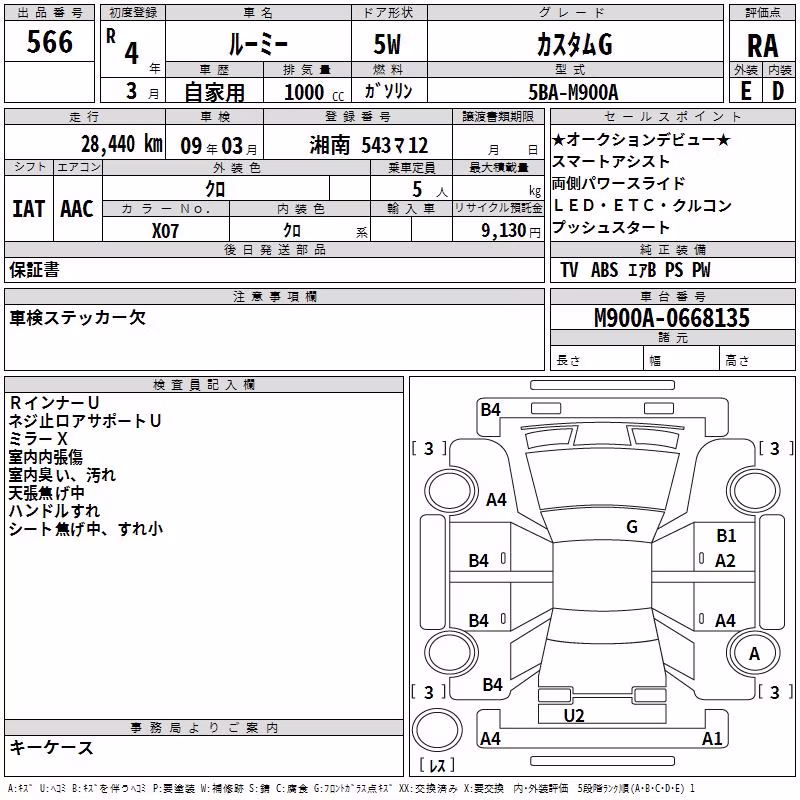Select sales point ＬＥＤ・ＥＴＣ・クルコン

pyautogui.click(x=642, y=206)
